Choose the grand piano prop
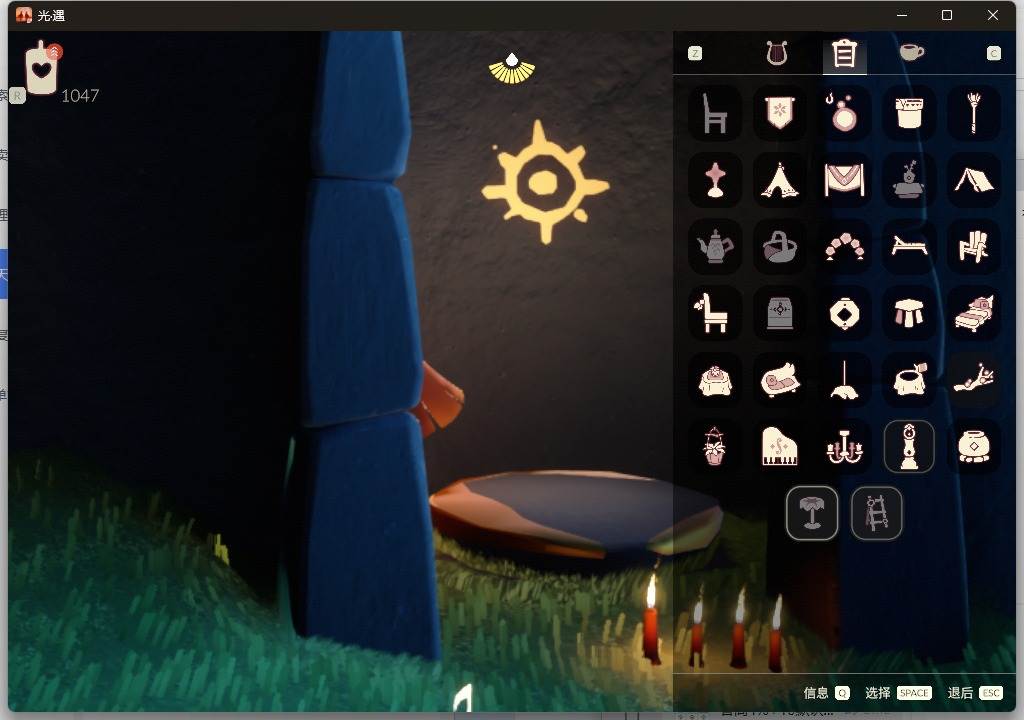 tap(779, 446)
